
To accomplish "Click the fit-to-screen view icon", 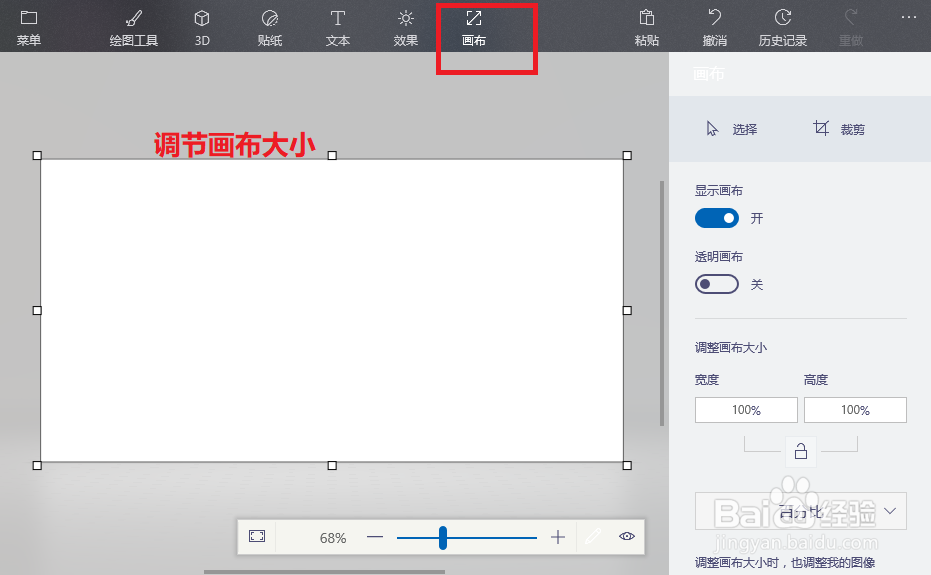I will pyautogui.click(x=257, y=536).
